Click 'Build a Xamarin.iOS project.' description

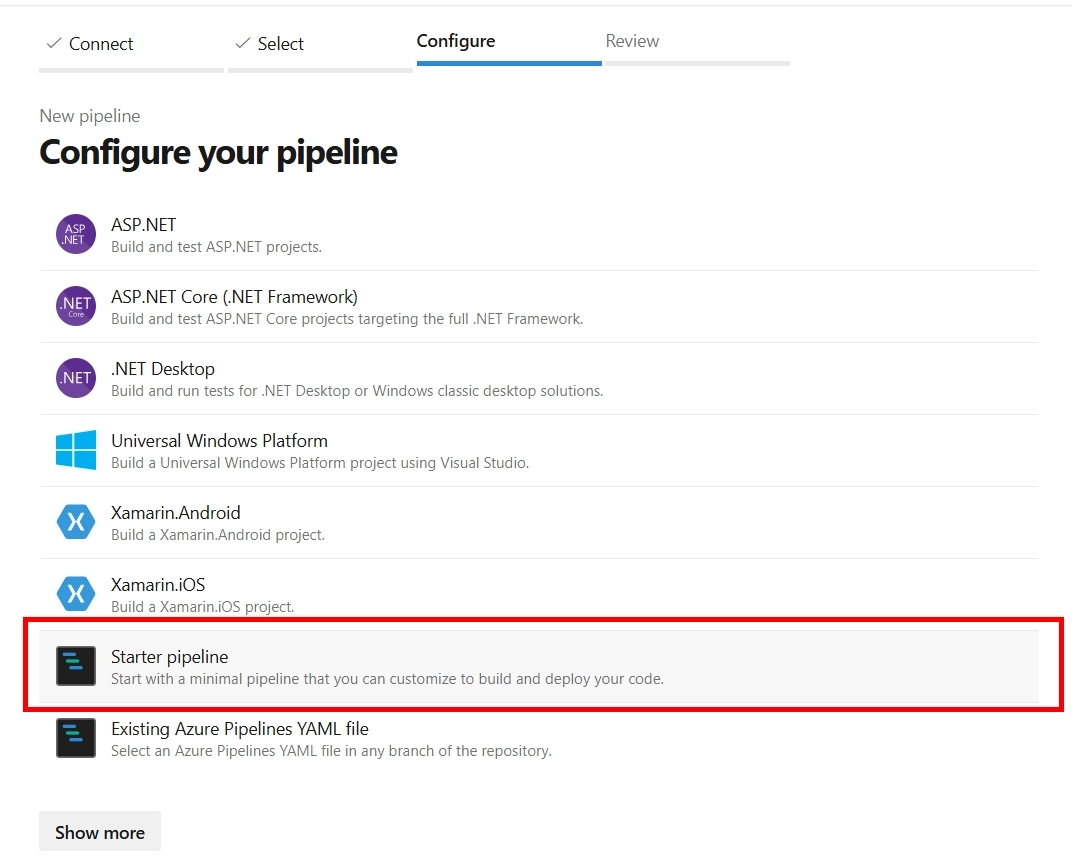point(202,606)
